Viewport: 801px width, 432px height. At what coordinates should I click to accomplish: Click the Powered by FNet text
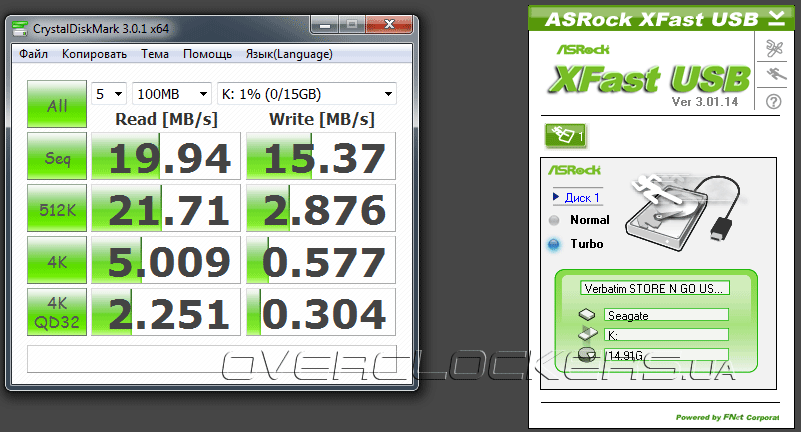727,417
